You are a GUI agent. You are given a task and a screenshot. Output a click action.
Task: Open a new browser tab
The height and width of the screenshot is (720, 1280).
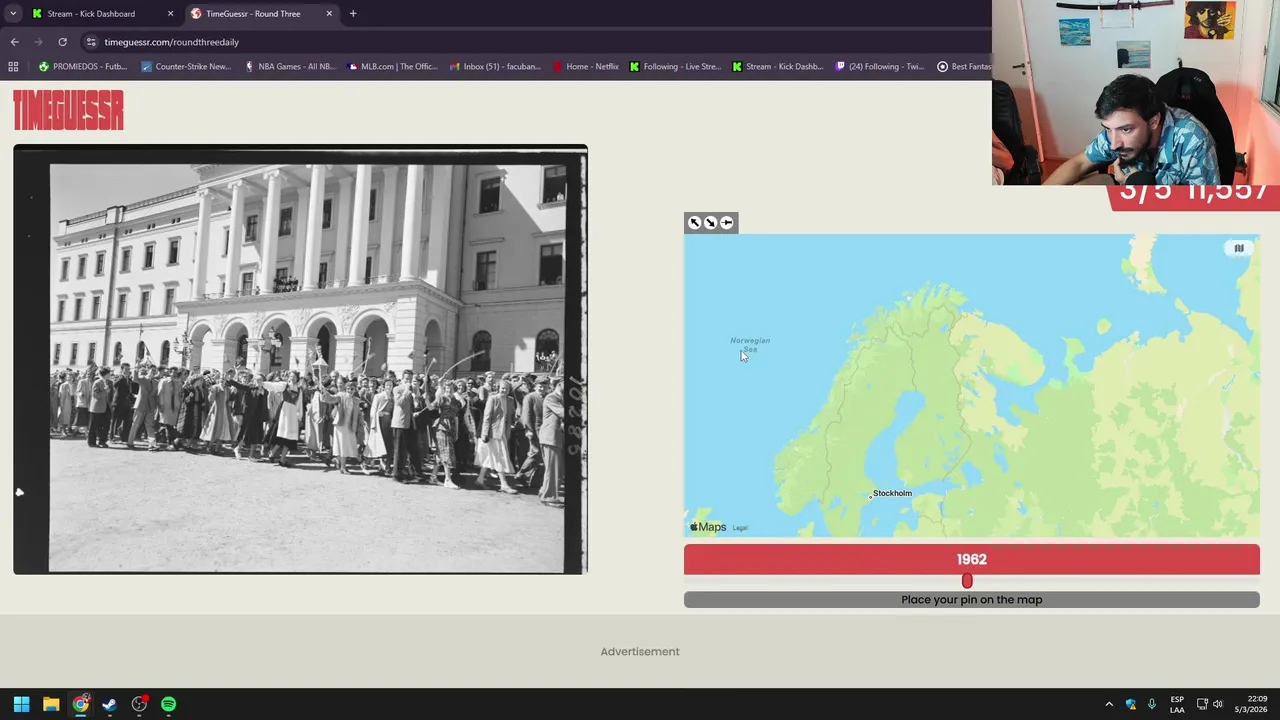pos(353,14)
